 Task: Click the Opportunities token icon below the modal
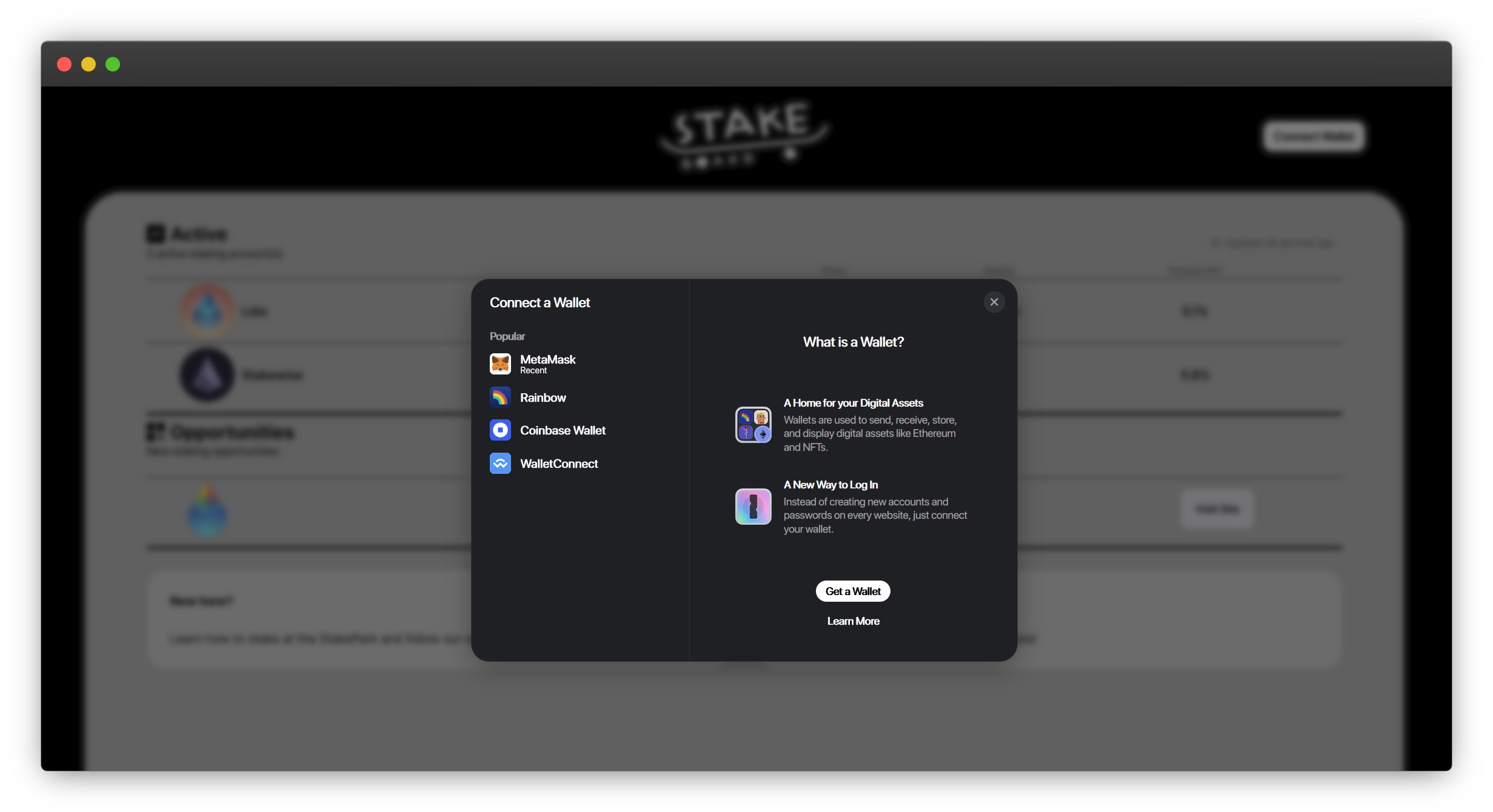(207, 511)
